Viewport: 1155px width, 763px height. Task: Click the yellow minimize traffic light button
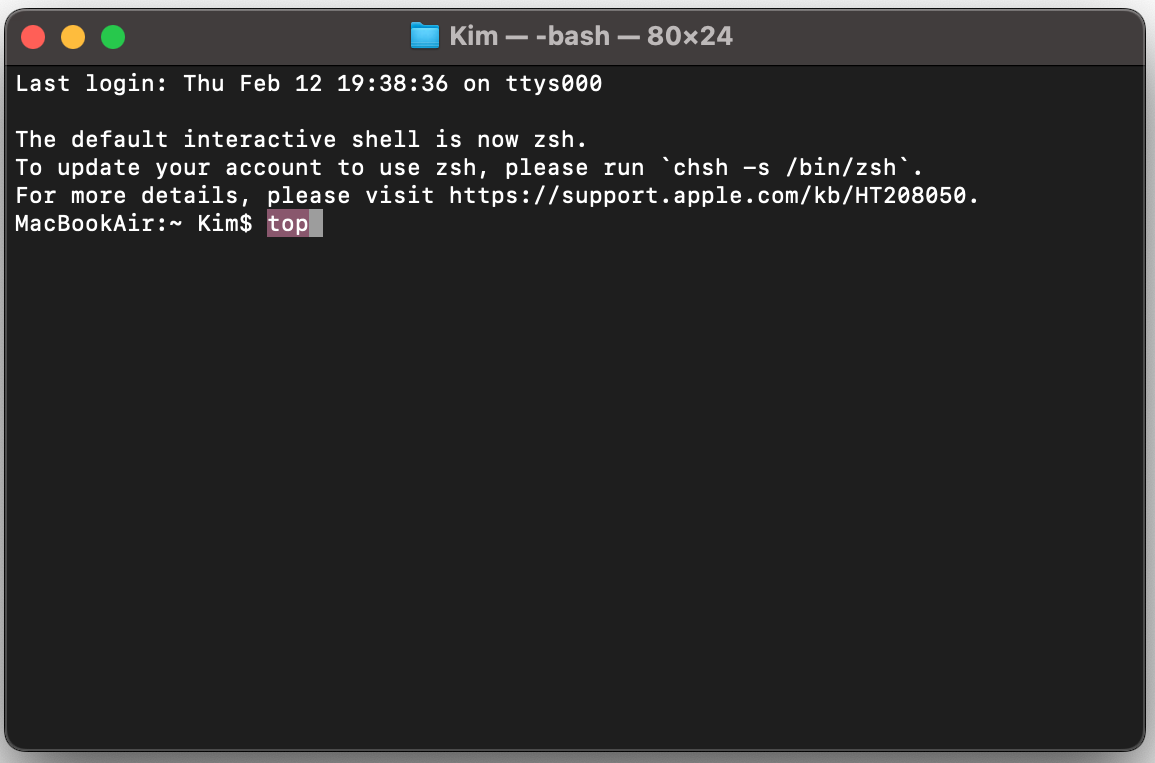[72, 35]
